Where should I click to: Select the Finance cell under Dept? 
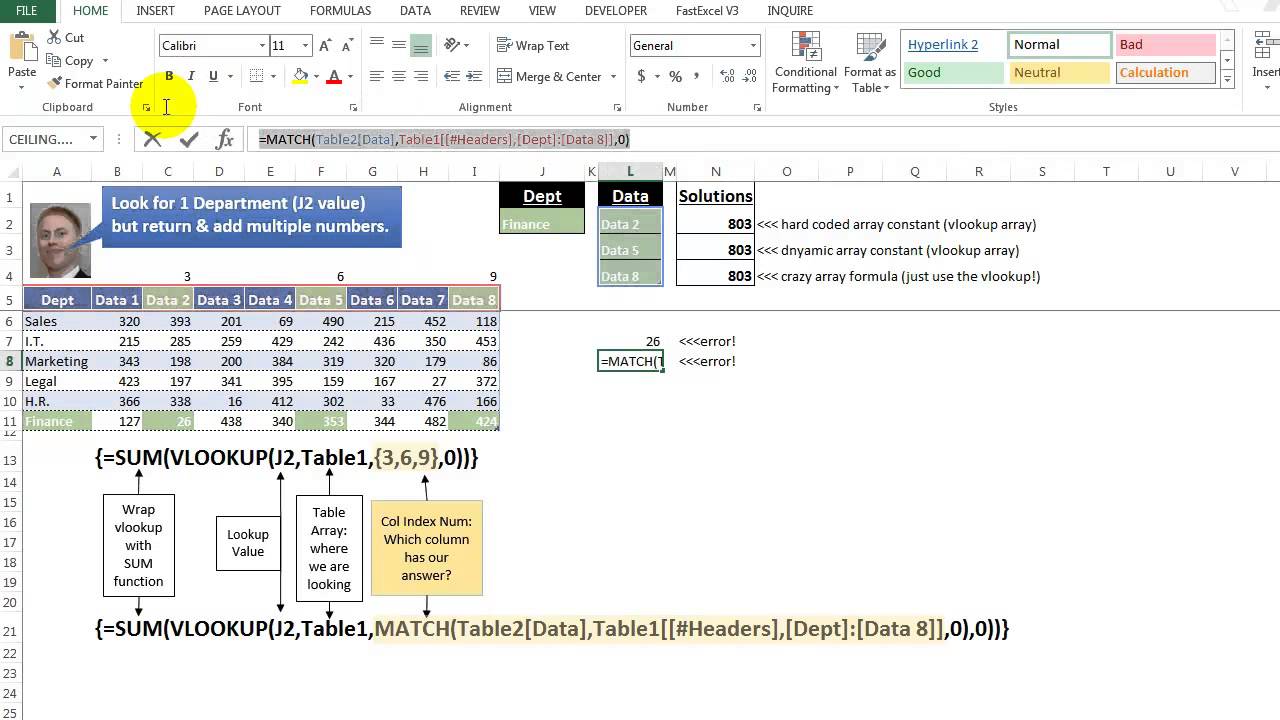(x=542, y=224)
